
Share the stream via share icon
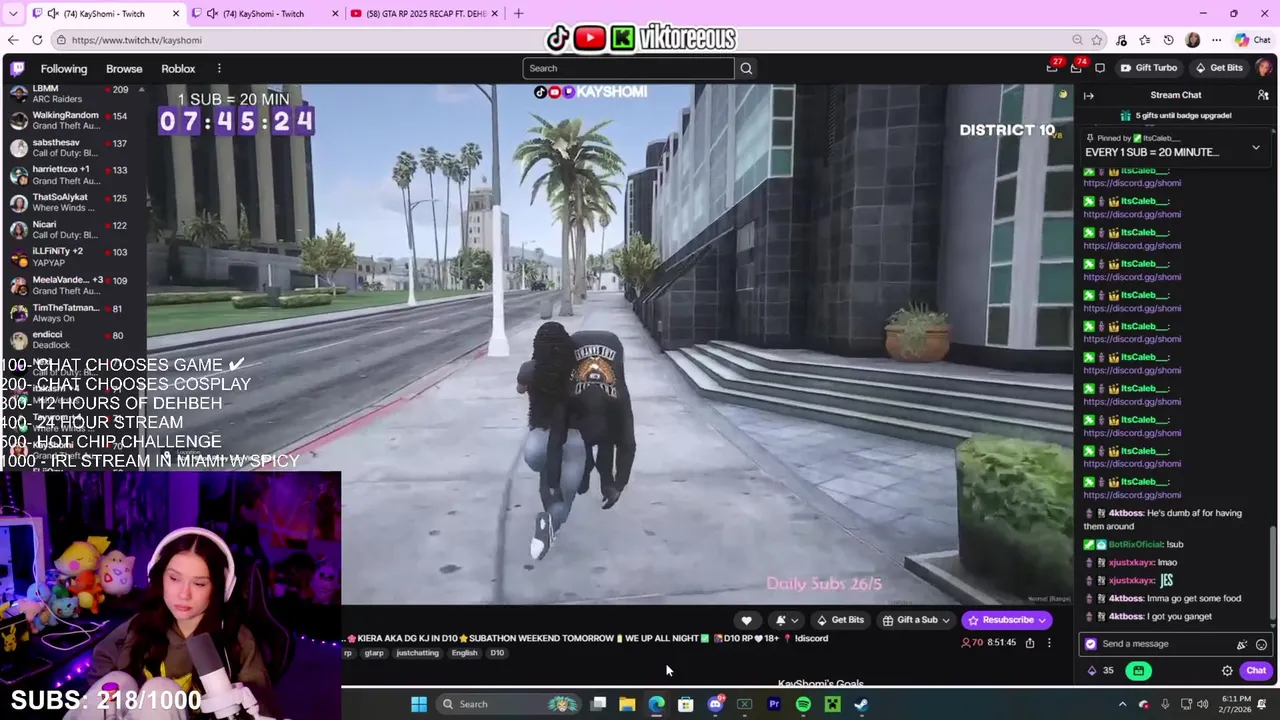1029,643
